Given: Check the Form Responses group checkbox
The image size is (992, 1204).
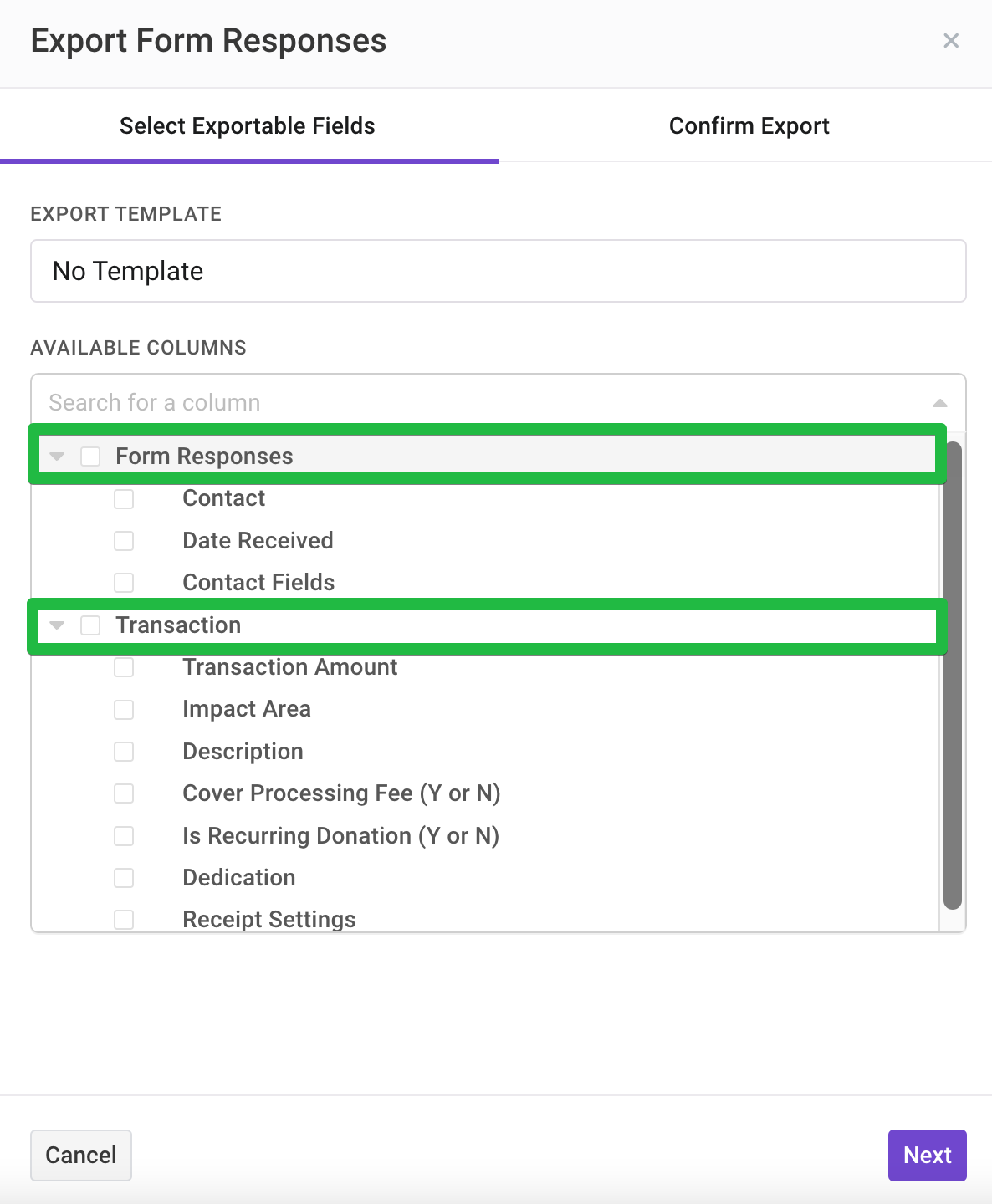Looking at the screenshot, I should click(90, 457).
